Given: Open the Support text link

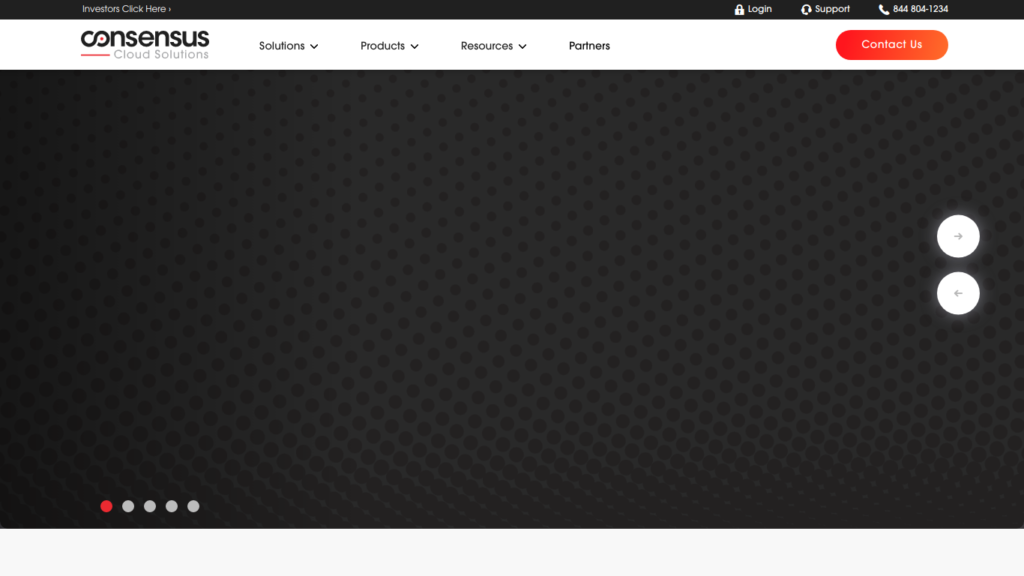Looking at the screenshot, I should click(x=832, y=9).
